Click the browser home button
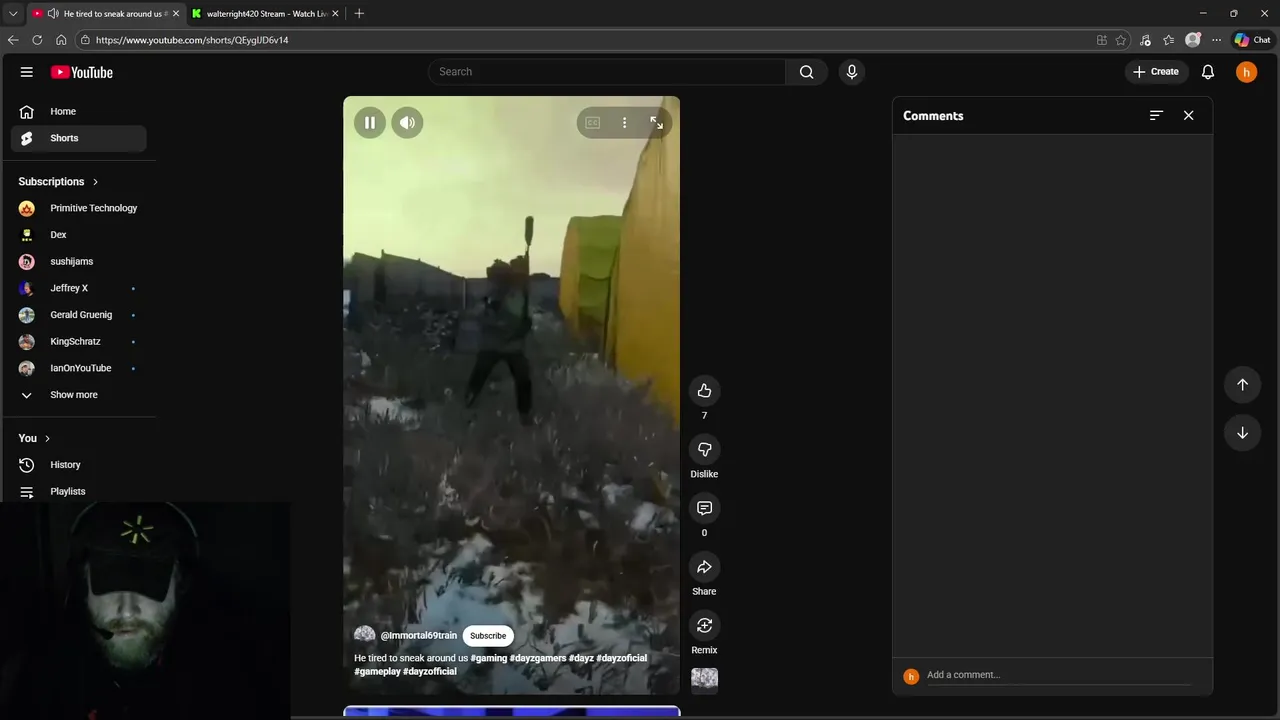Screen dimensions: 1280x720 click(x=61, y=40)
